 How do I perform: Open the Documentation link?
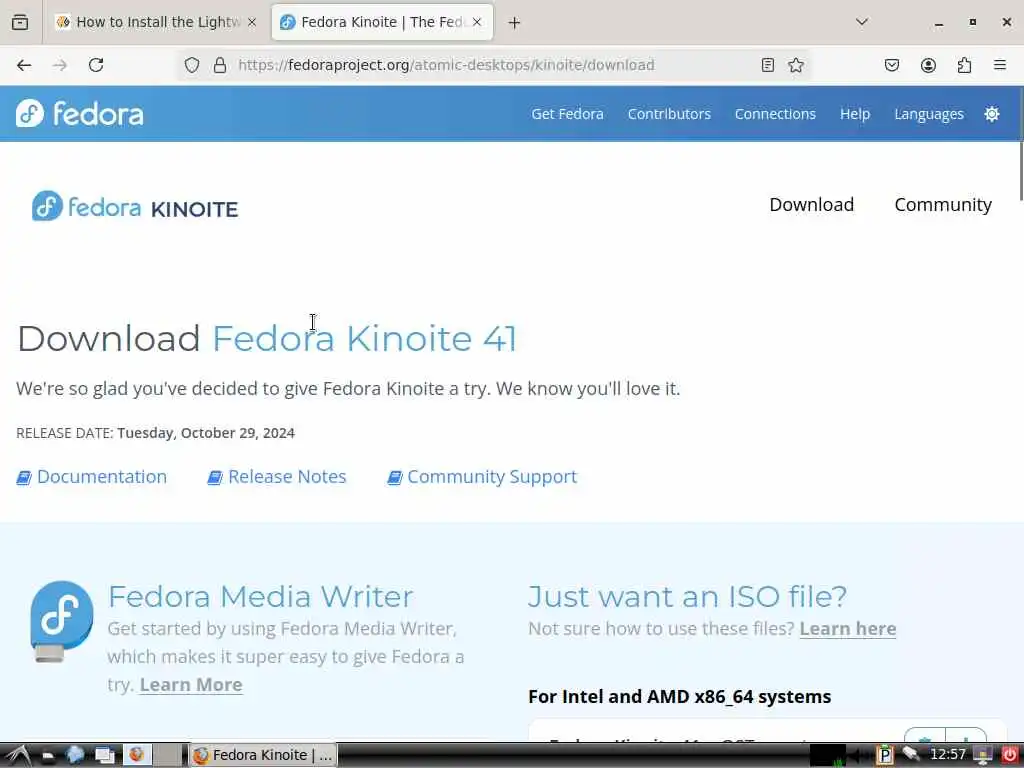pyautogui.click(x=92, y=477)
